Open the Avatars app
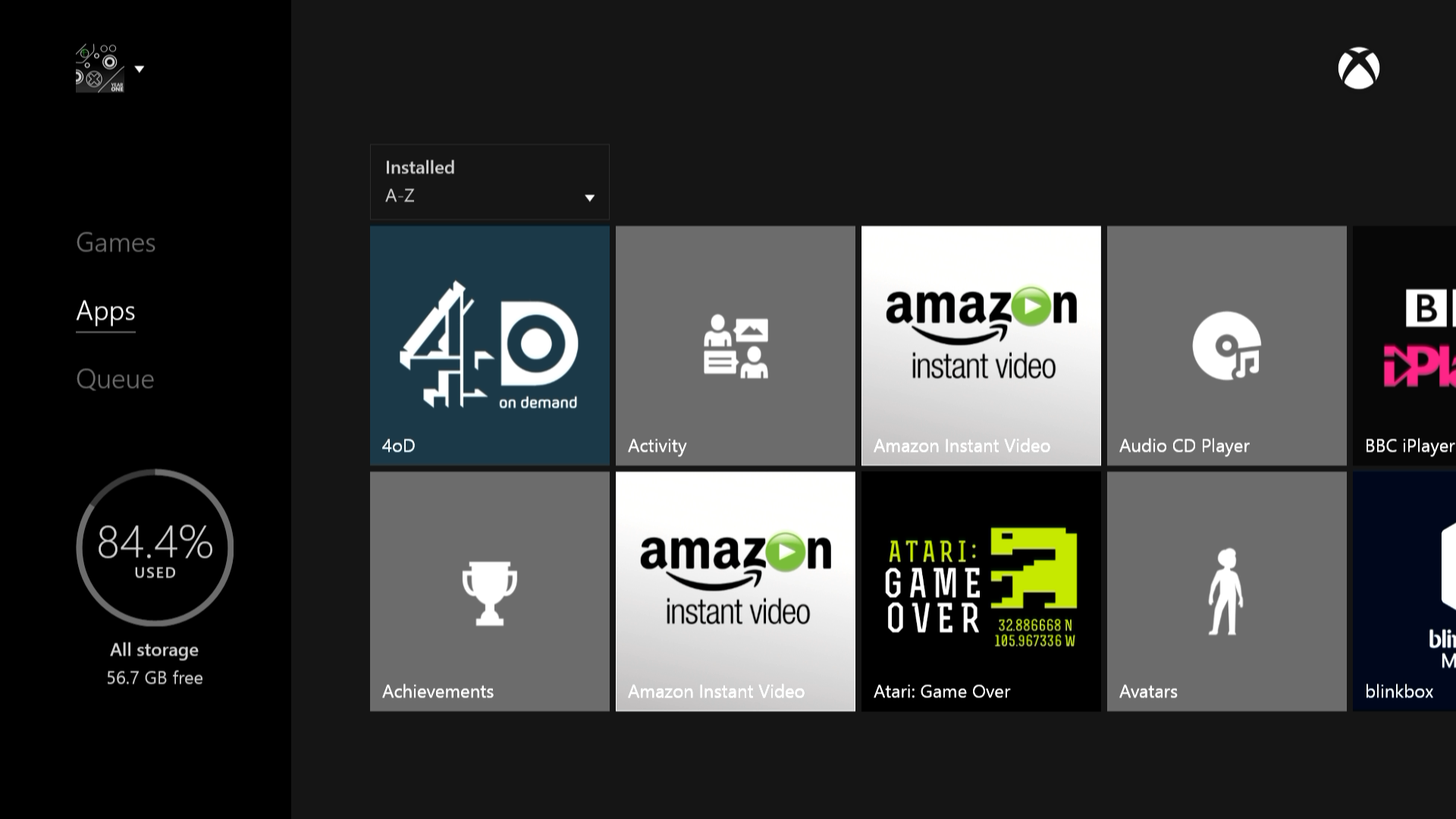 tap(1227, 591)
